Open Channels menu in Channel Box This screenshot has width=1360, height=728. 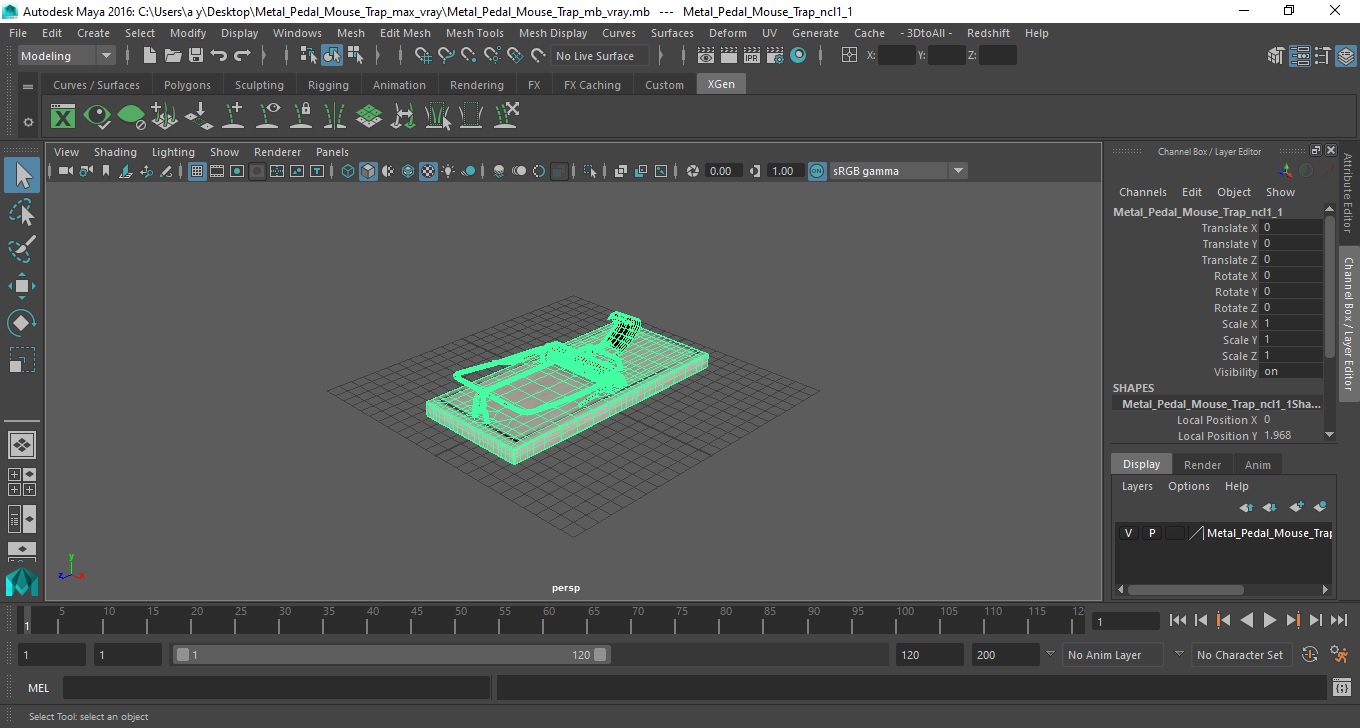(1142, 192)
